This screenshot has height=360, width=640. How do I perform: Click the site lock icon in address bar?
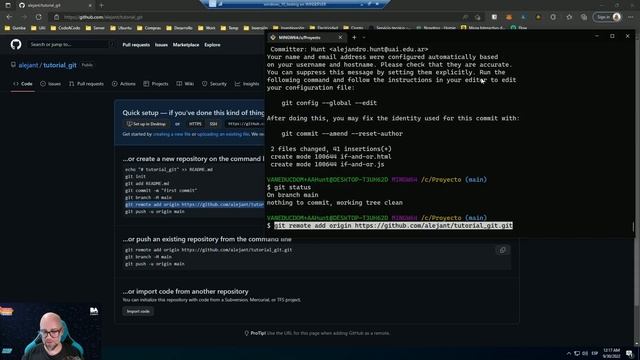[x=56, y=17]
